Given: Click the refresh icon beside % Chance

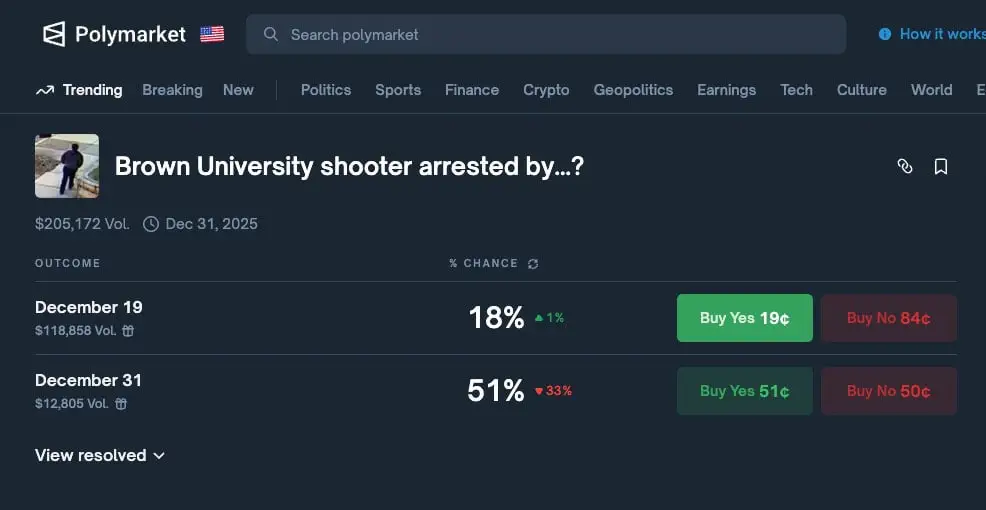Looking at the screenshot, I should click(533, 264).
